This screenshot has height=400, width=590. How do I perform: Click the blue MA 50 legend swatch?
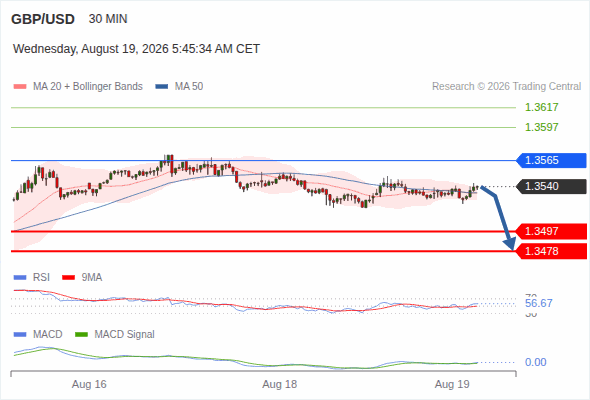(x=162, y=87)
